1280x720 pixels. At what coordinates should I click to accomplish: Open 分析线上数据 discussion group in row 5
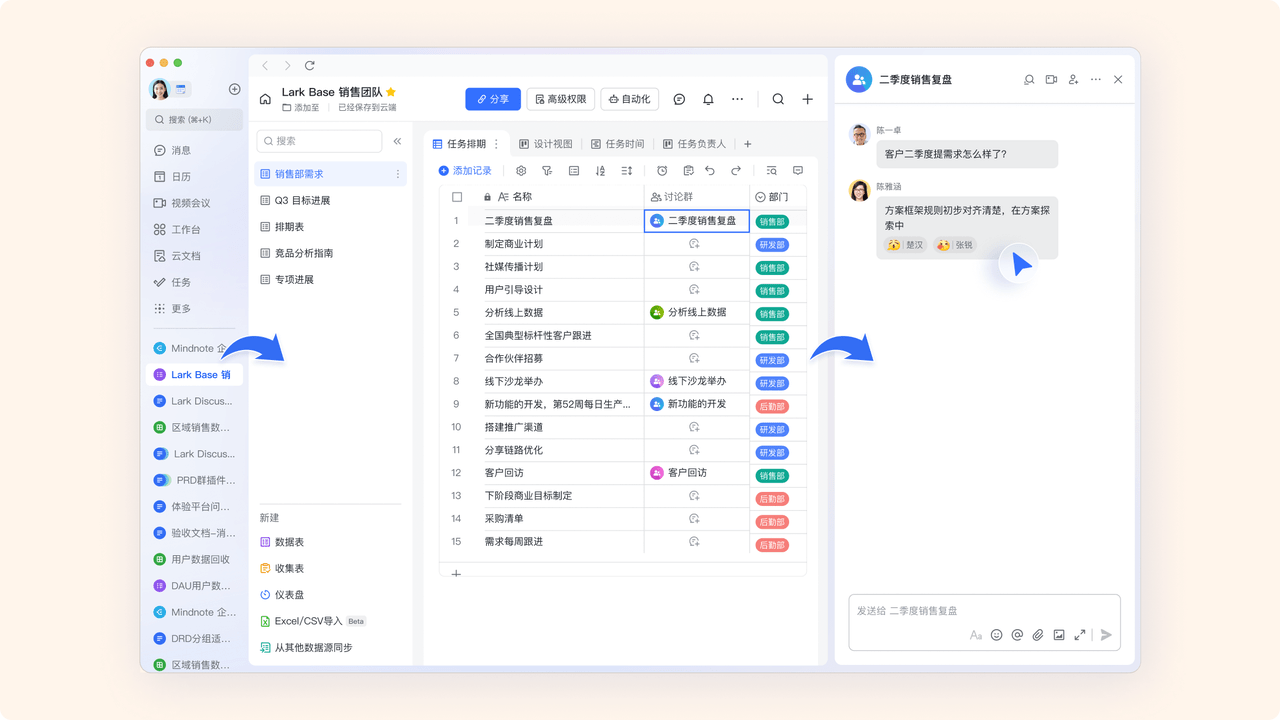click(x=689, y=312)
